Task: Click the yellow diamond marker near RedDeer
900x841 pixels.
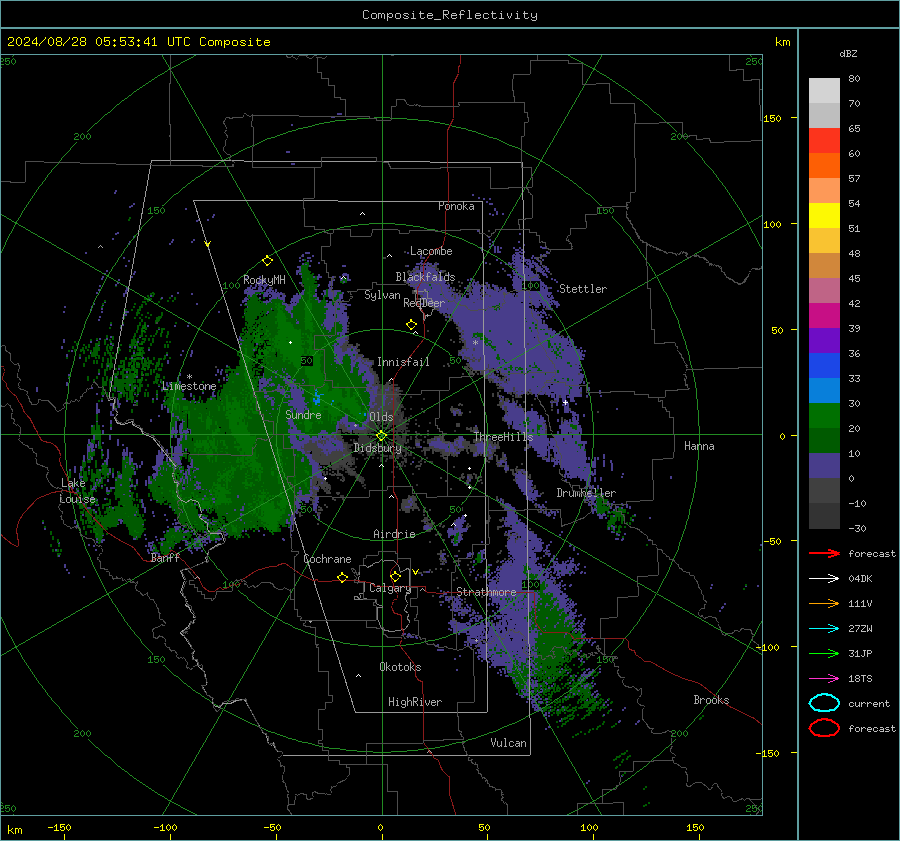Action: (x=411, y=325)
